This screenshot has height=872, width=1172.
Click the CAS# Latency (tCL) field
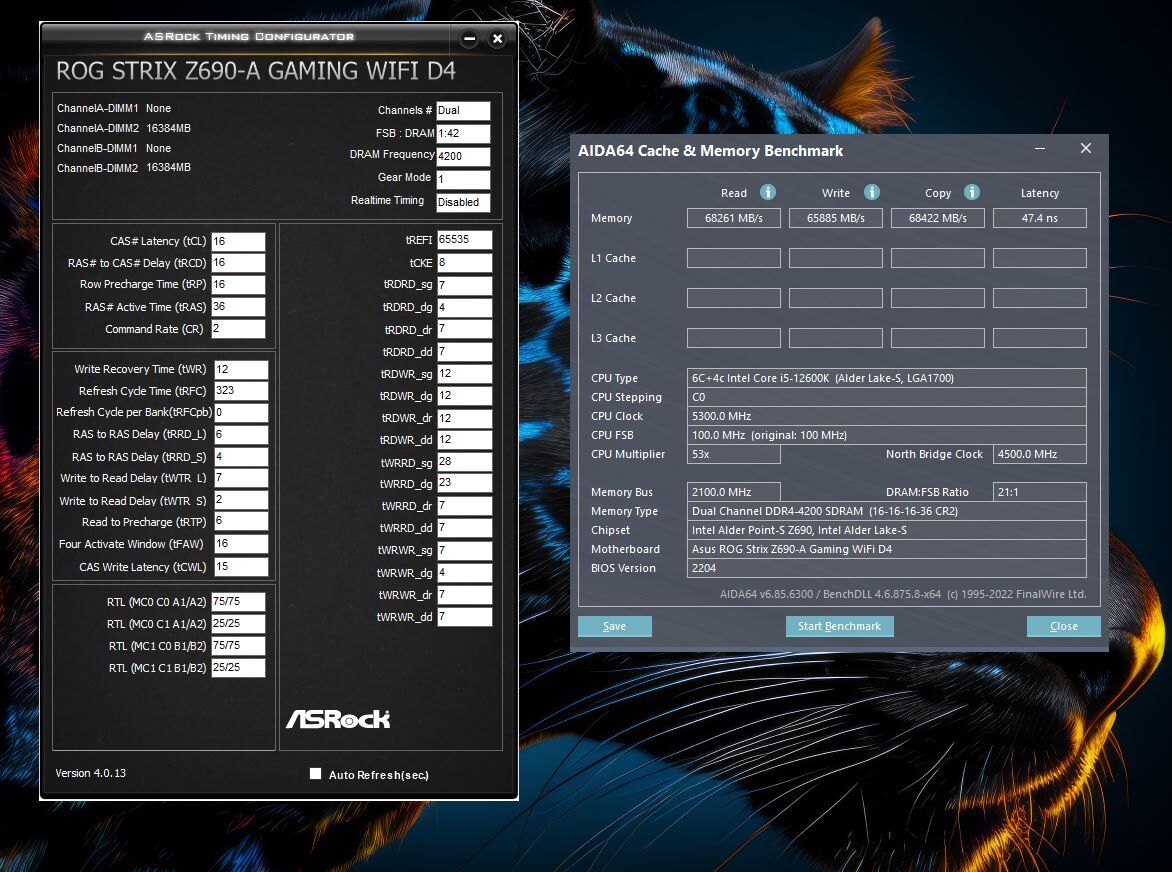tap(238, 241)
